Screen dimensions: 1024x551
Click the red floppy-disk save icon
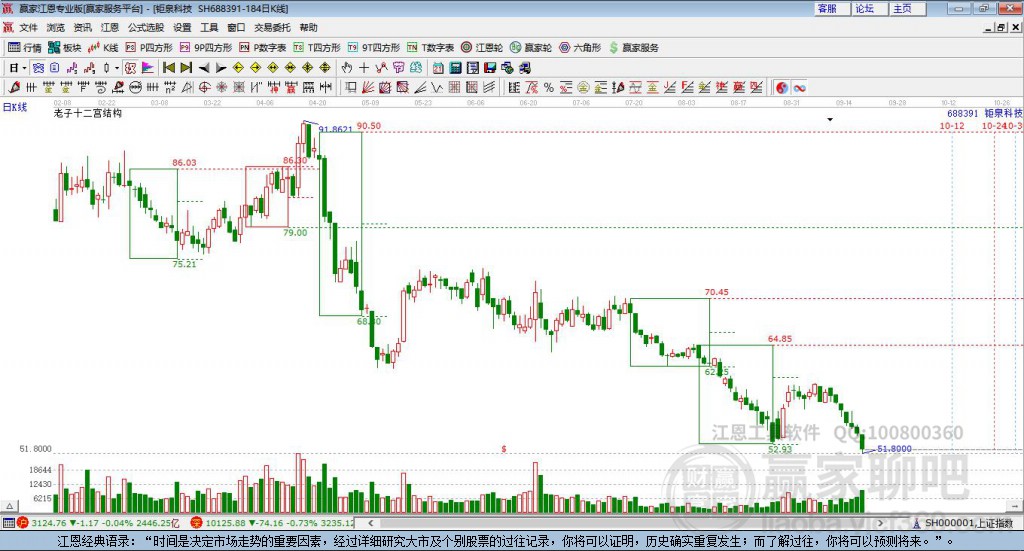pos(490,67)
